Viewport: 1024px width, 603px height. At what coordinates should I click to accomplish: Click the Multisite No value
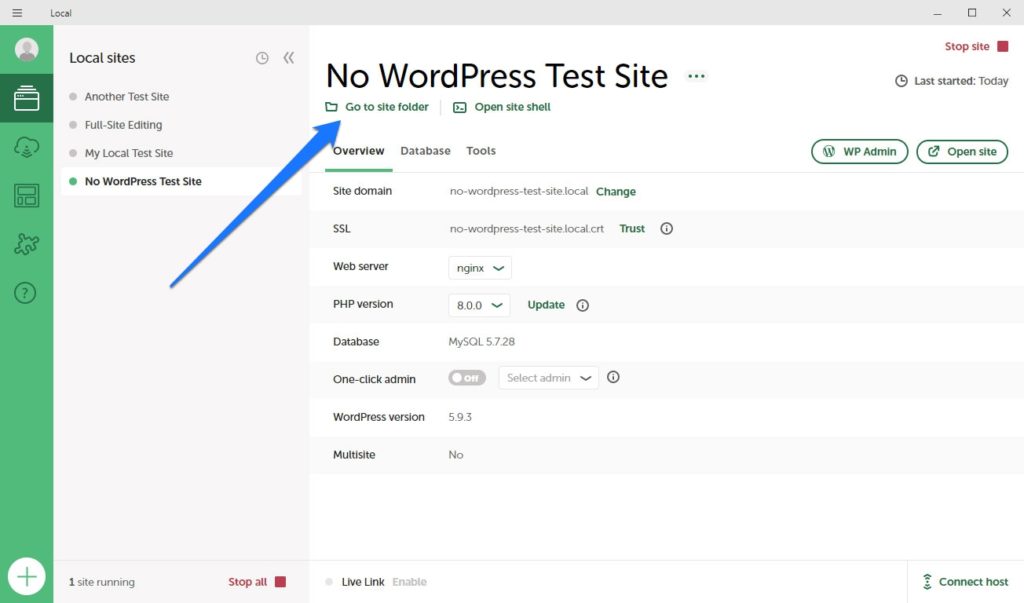[456, 455]
